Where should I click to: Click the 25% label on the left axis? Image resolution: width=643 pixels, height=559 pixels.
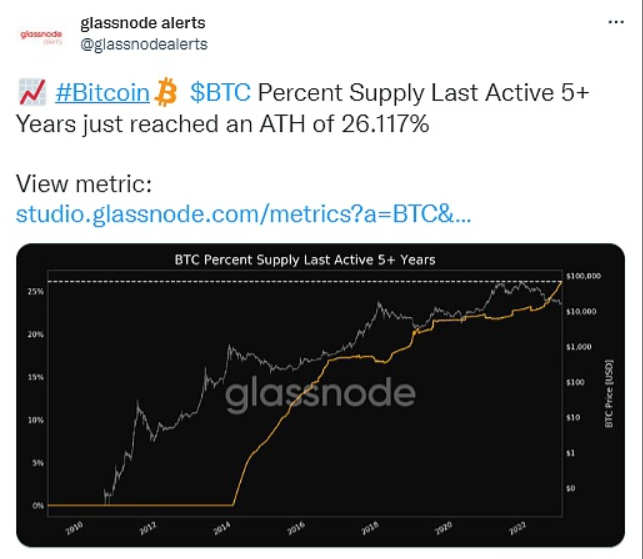point(35,291)
